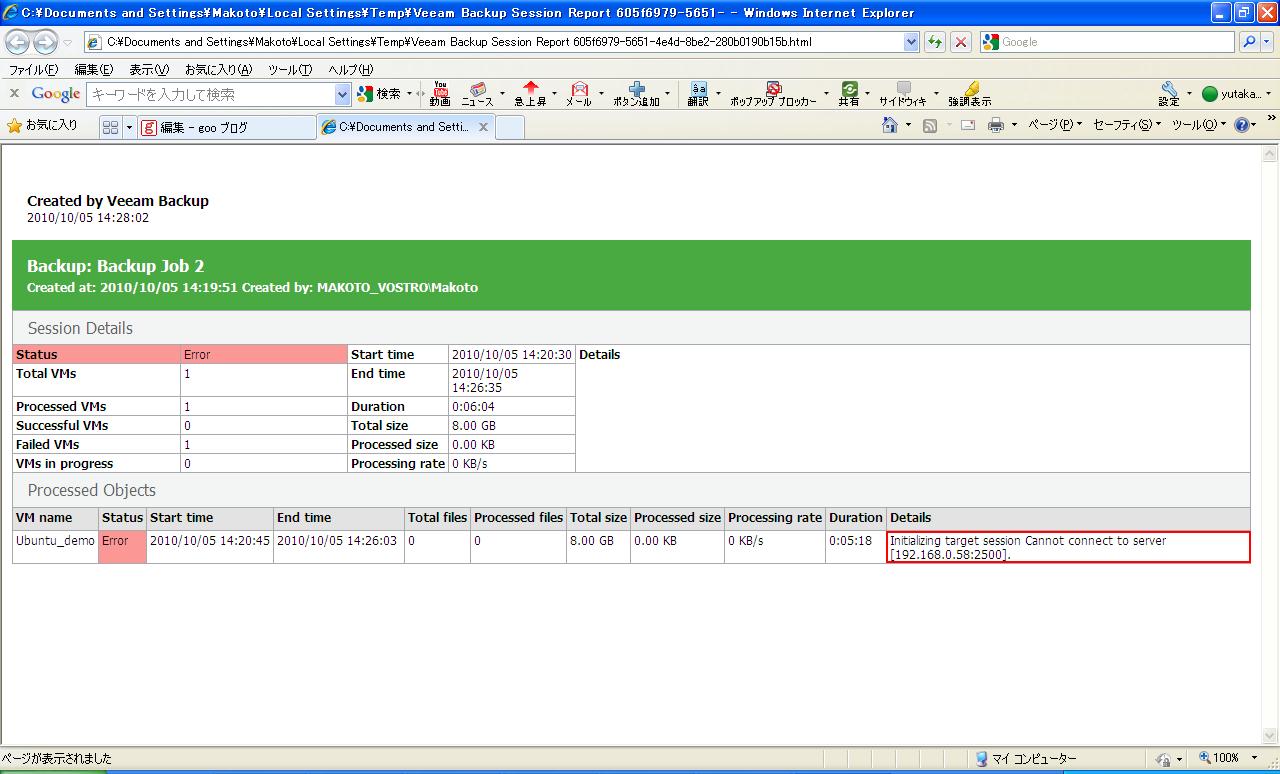Close the Google toolbar with X

(14, 93)
